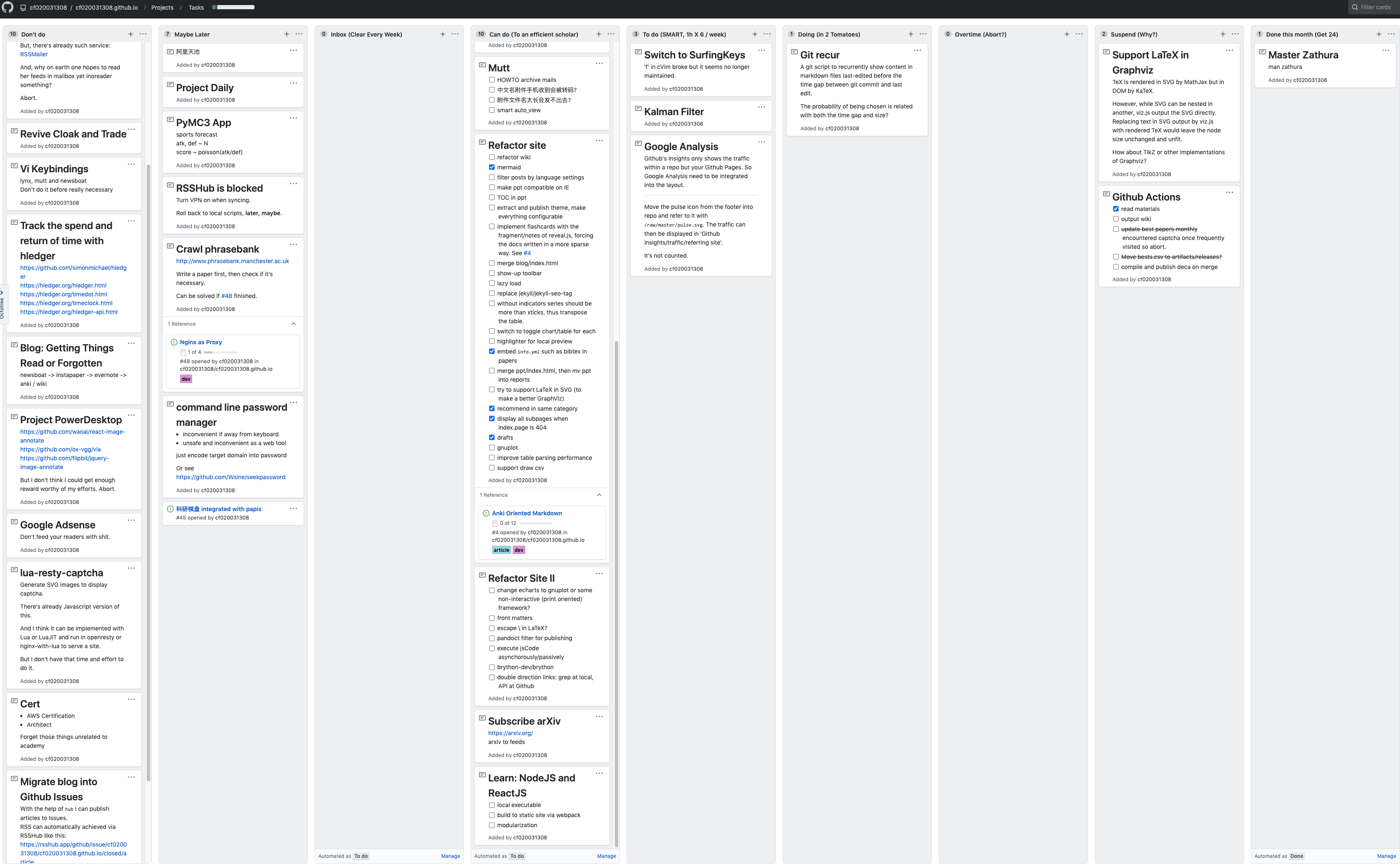
Task: Add a card to Maybe Later column
Action: (286, 34)
